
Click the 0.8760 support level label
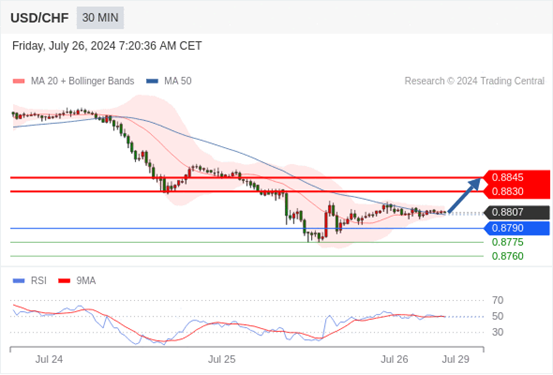(508, 256)
